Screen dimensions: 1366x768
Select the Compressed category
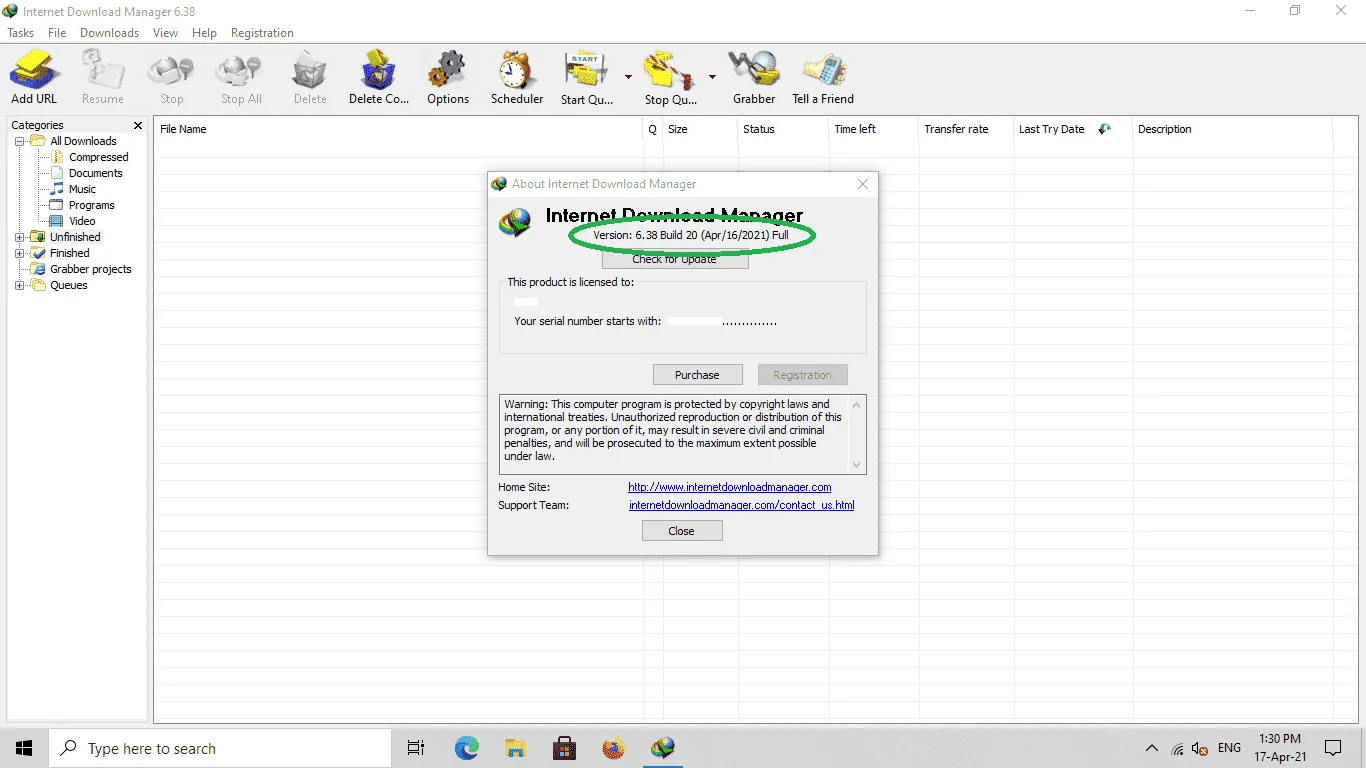point(98,157)
